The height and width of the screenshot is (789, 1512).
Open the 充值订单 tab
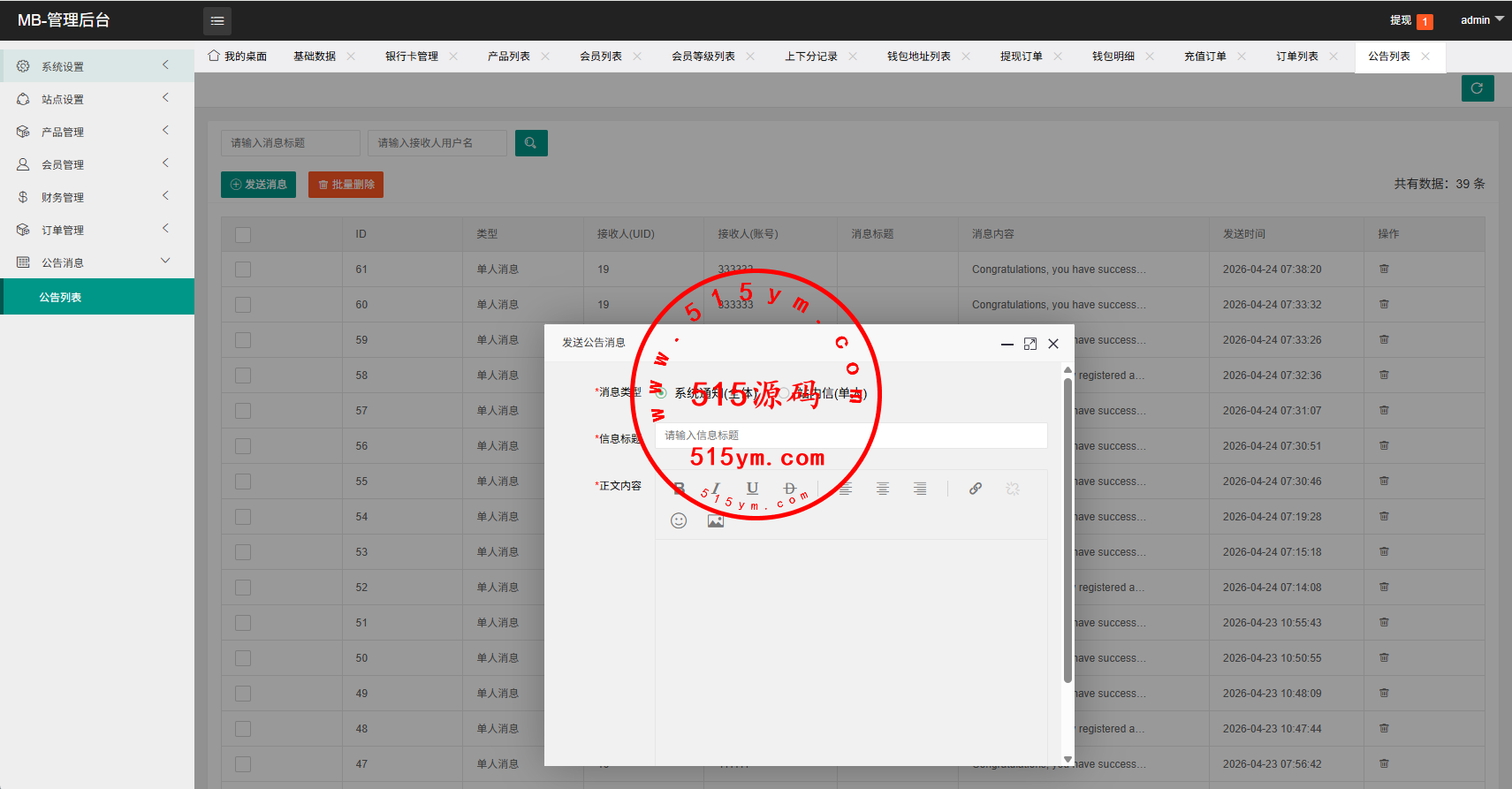[x=1204, y=57]
